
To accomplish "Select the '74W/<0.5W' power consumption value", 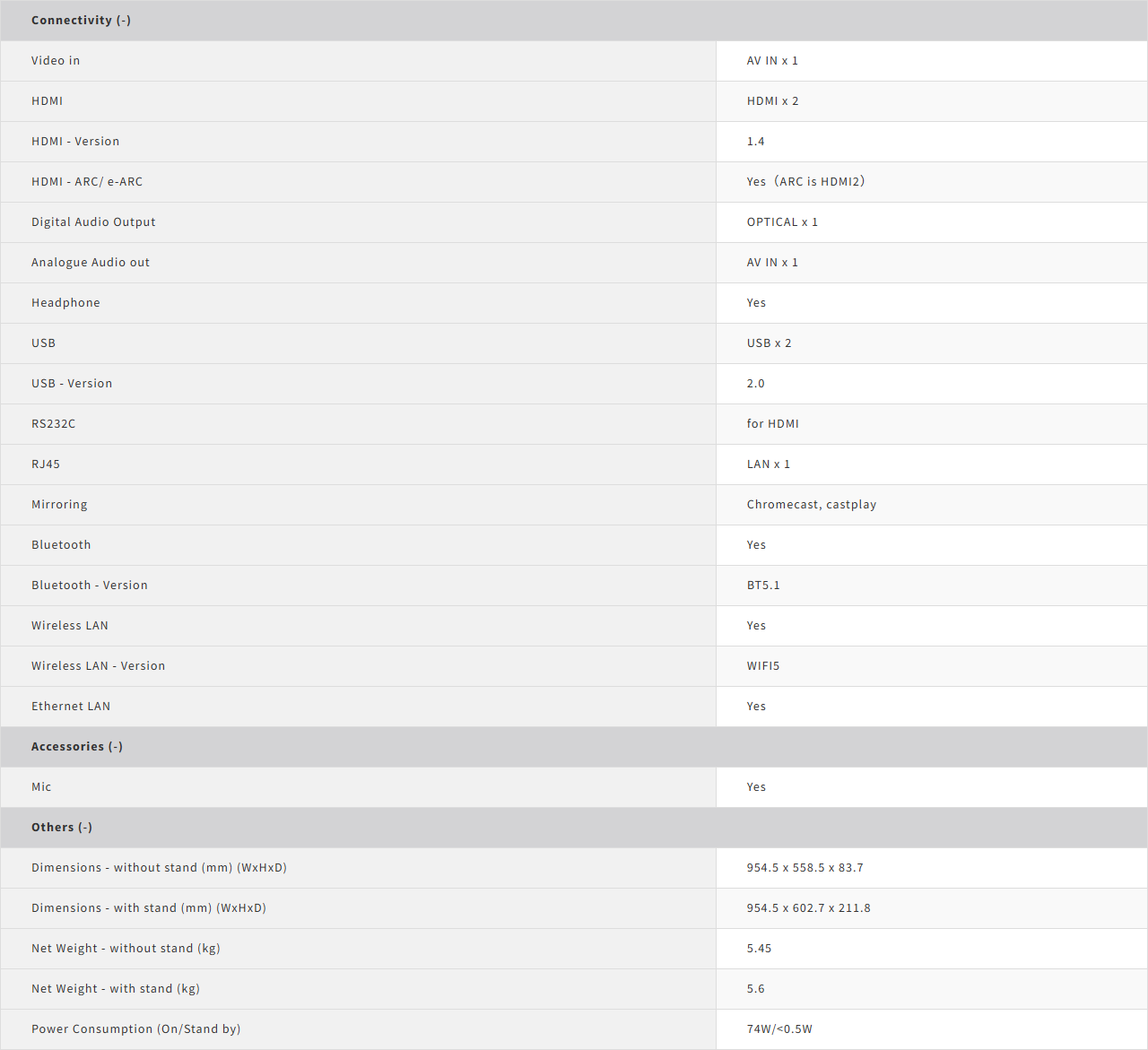I will pos(779,1029).
